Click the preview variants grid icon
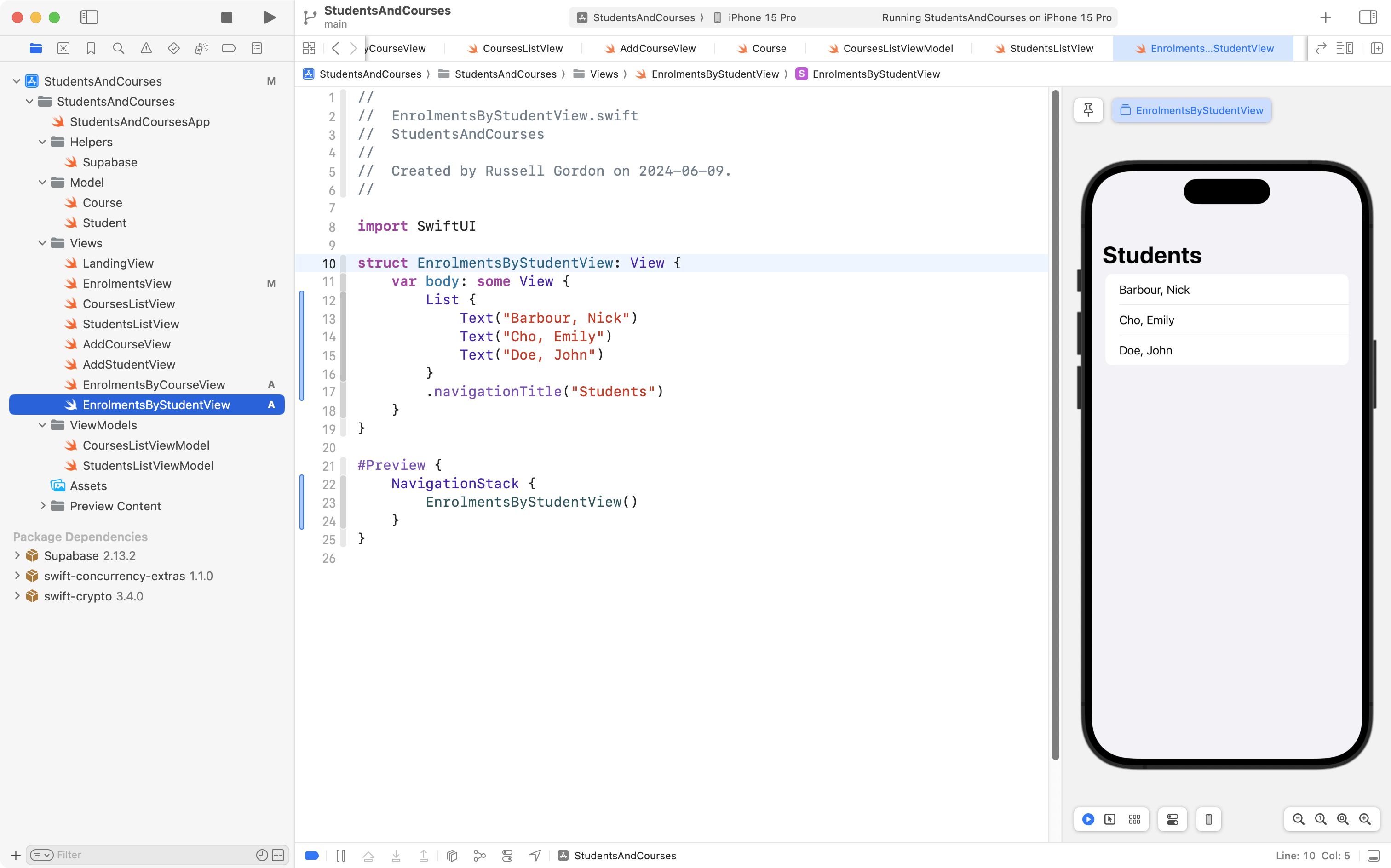1391x868 pixels. point(1134,819)
